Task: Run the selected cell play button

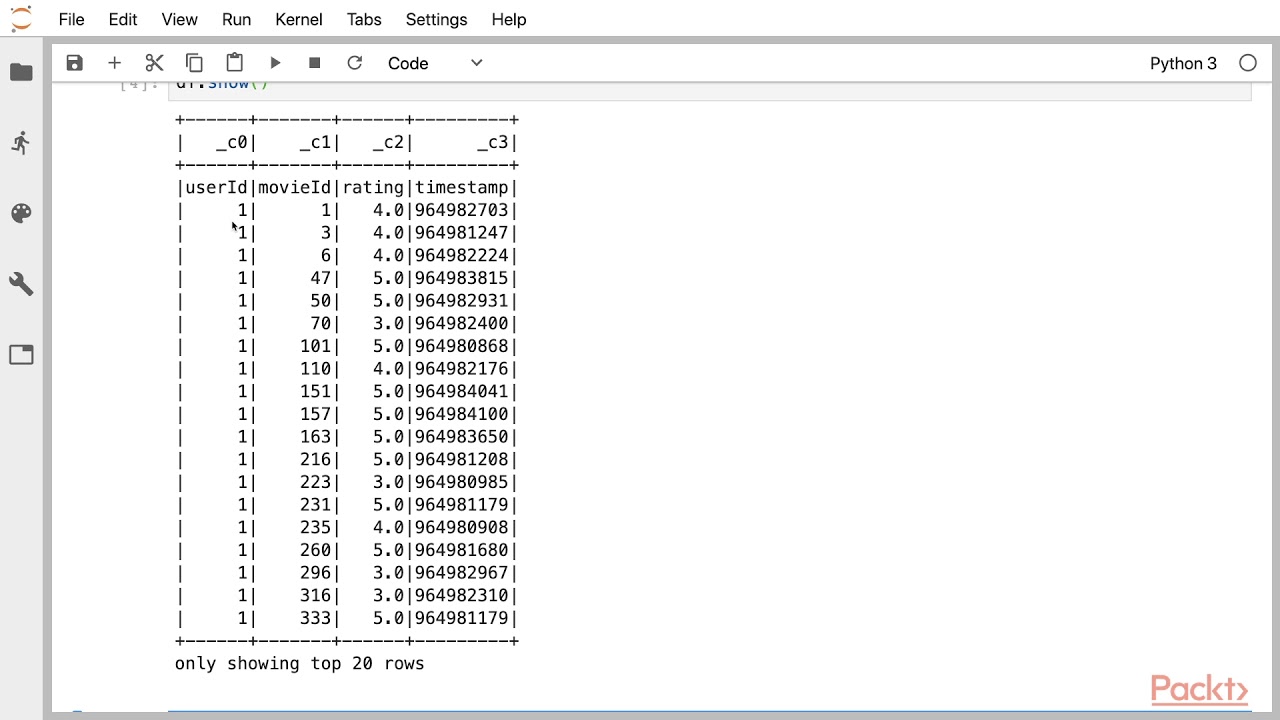Action: click(275, 63)
